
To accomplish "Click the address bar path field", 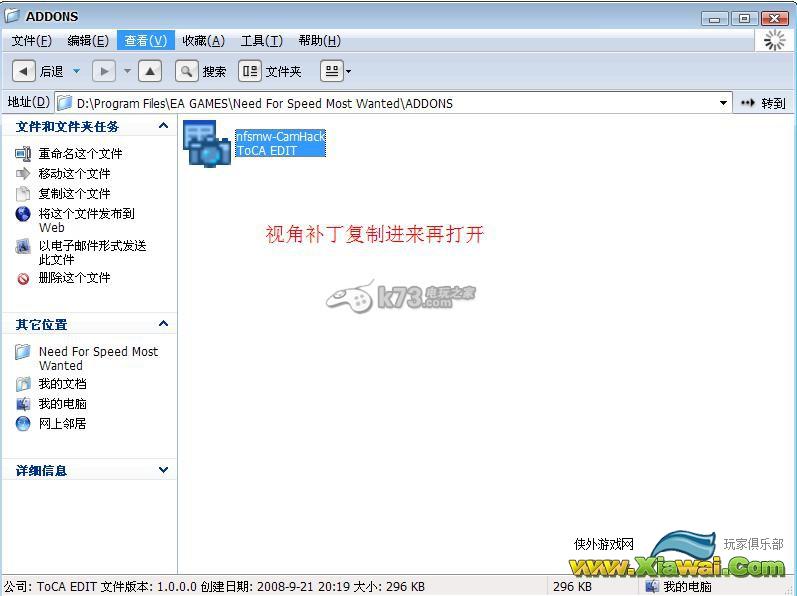I will pos(393,103).
